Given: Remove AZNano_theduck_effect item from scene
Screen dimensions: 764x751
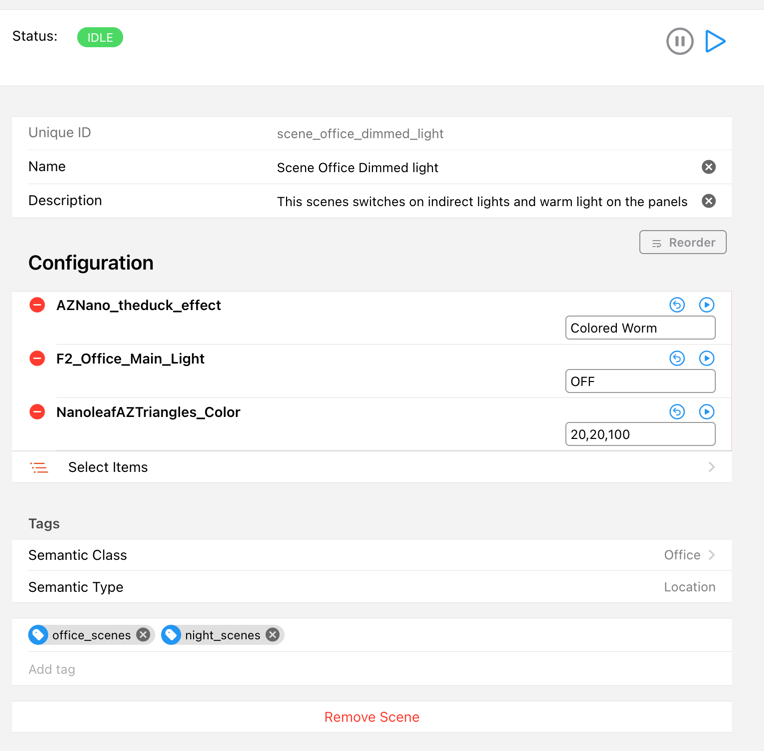Looking at the screenshot, I should [37, 305].
